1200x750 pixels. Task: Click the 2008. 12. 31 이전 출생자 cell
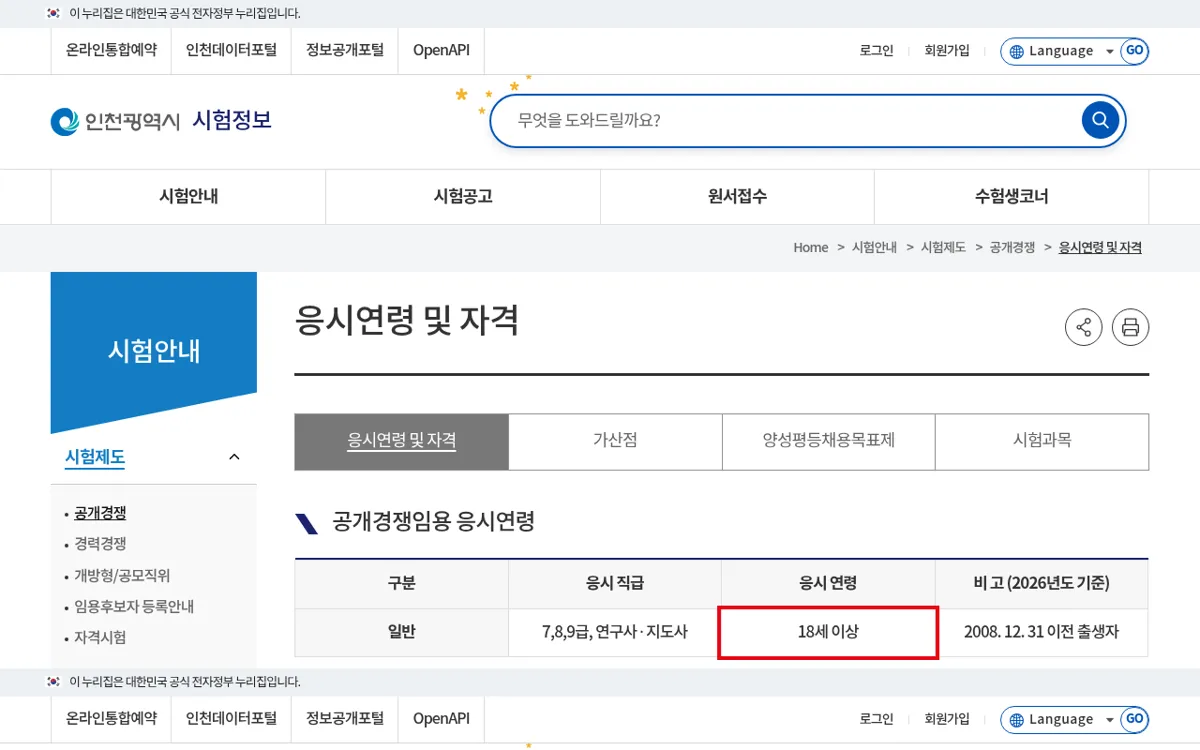click(1042, 632)
